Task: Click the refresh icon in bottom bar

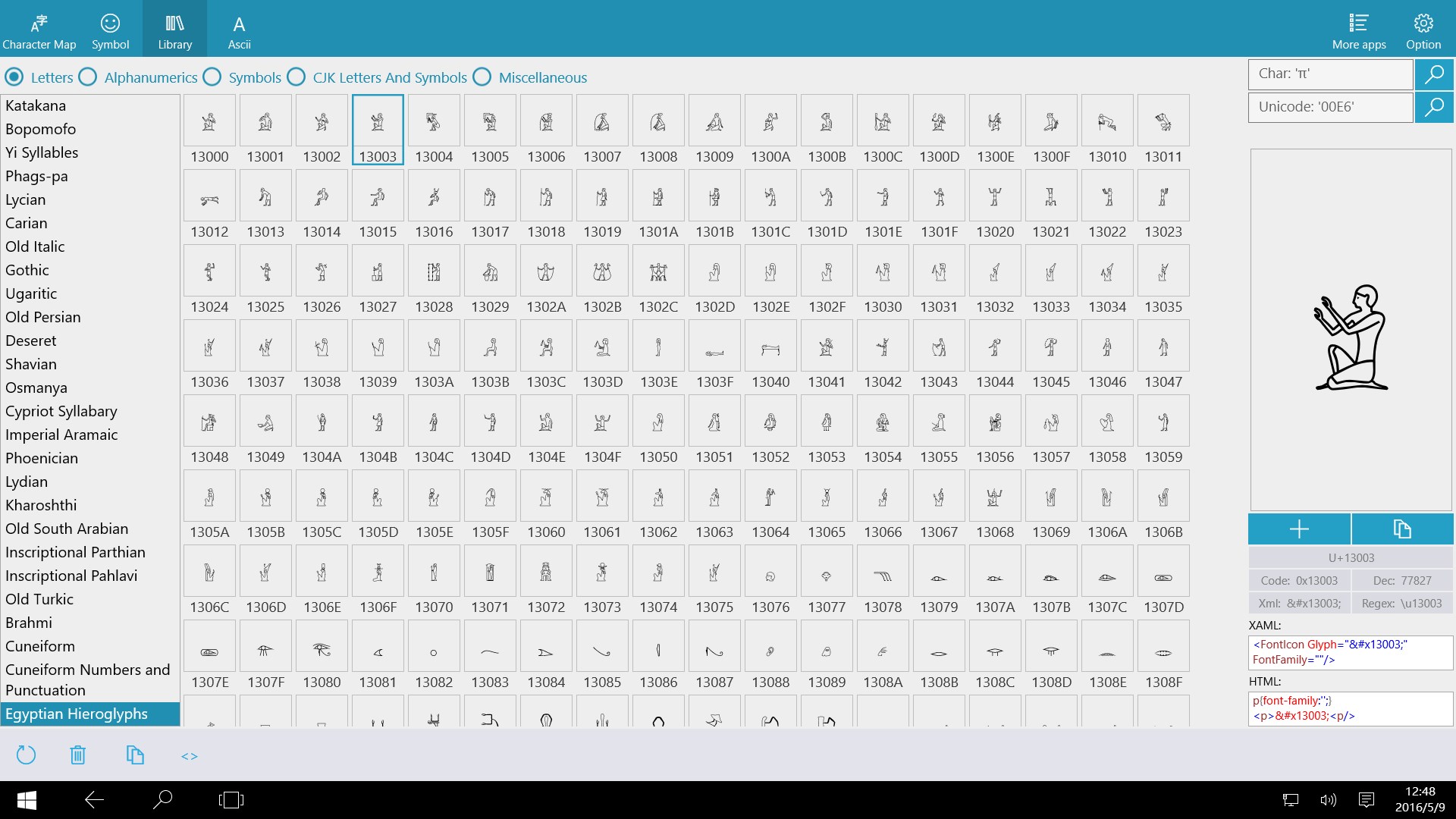Action: [26, 755]
